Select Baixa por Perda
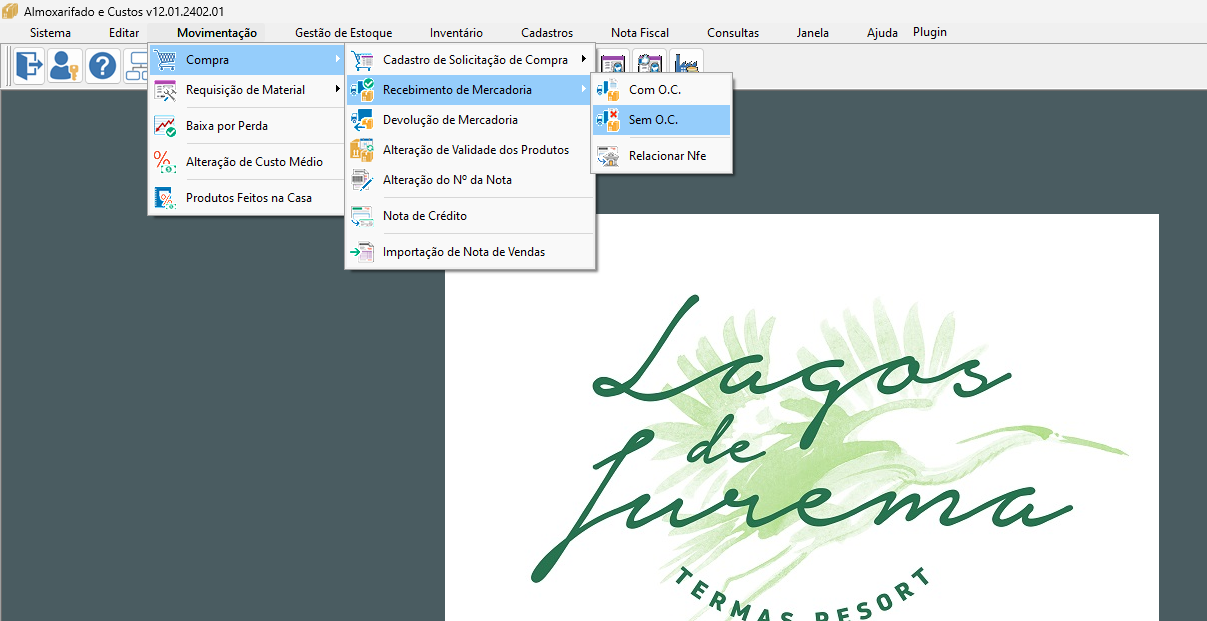 coord(247,126)
